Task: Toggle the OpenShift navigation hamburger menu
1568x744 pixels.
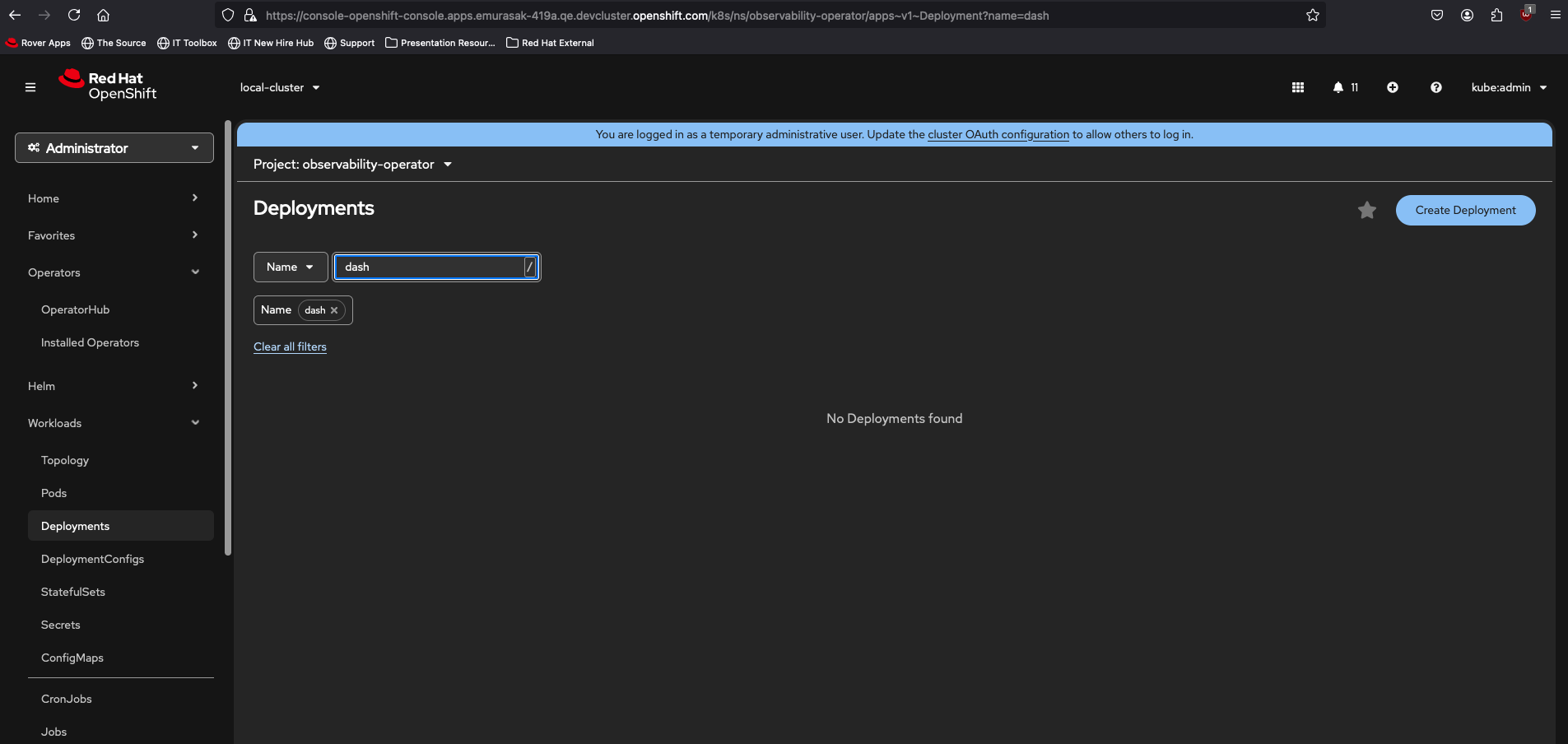Action: point(30,87)
